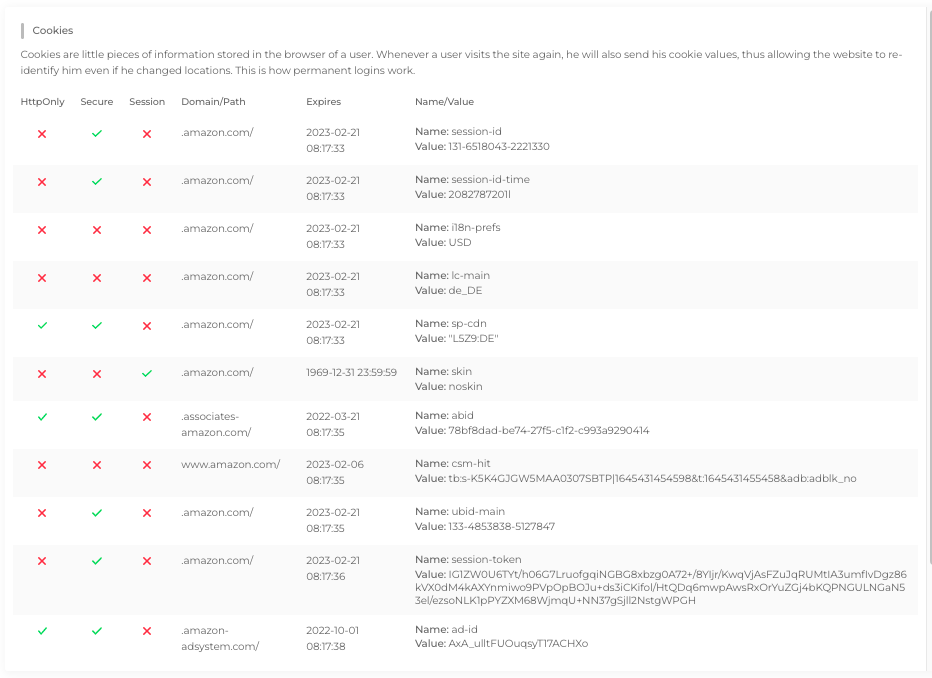The image size is (932, 678).
Task: Click the Secure green check for session-id-time cookie
Action: coord(97,182)
